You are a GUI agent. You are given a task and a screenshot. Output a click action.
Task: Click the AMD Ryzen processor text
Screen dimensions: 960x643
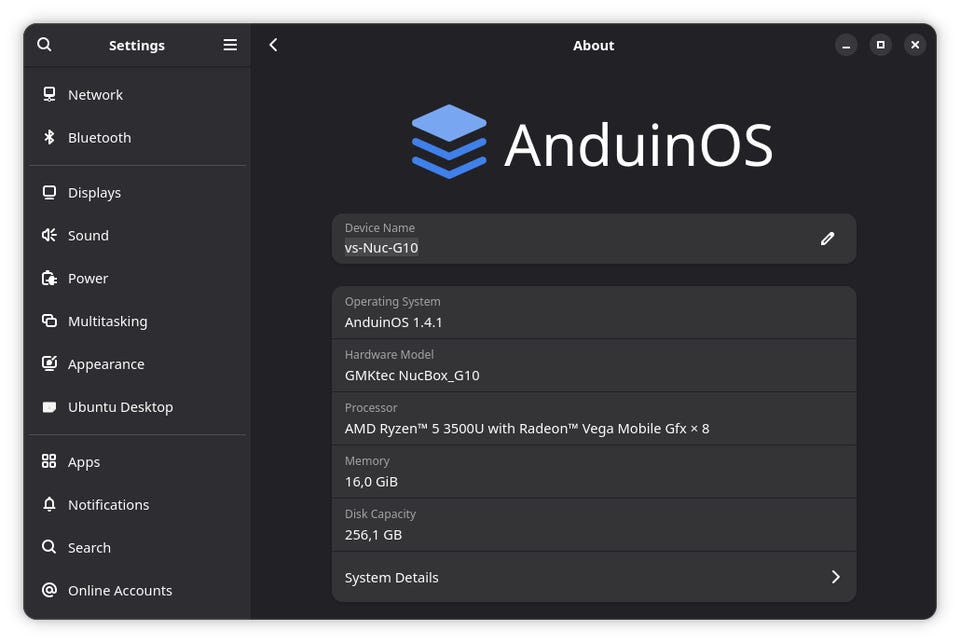(x=527, y=429)
